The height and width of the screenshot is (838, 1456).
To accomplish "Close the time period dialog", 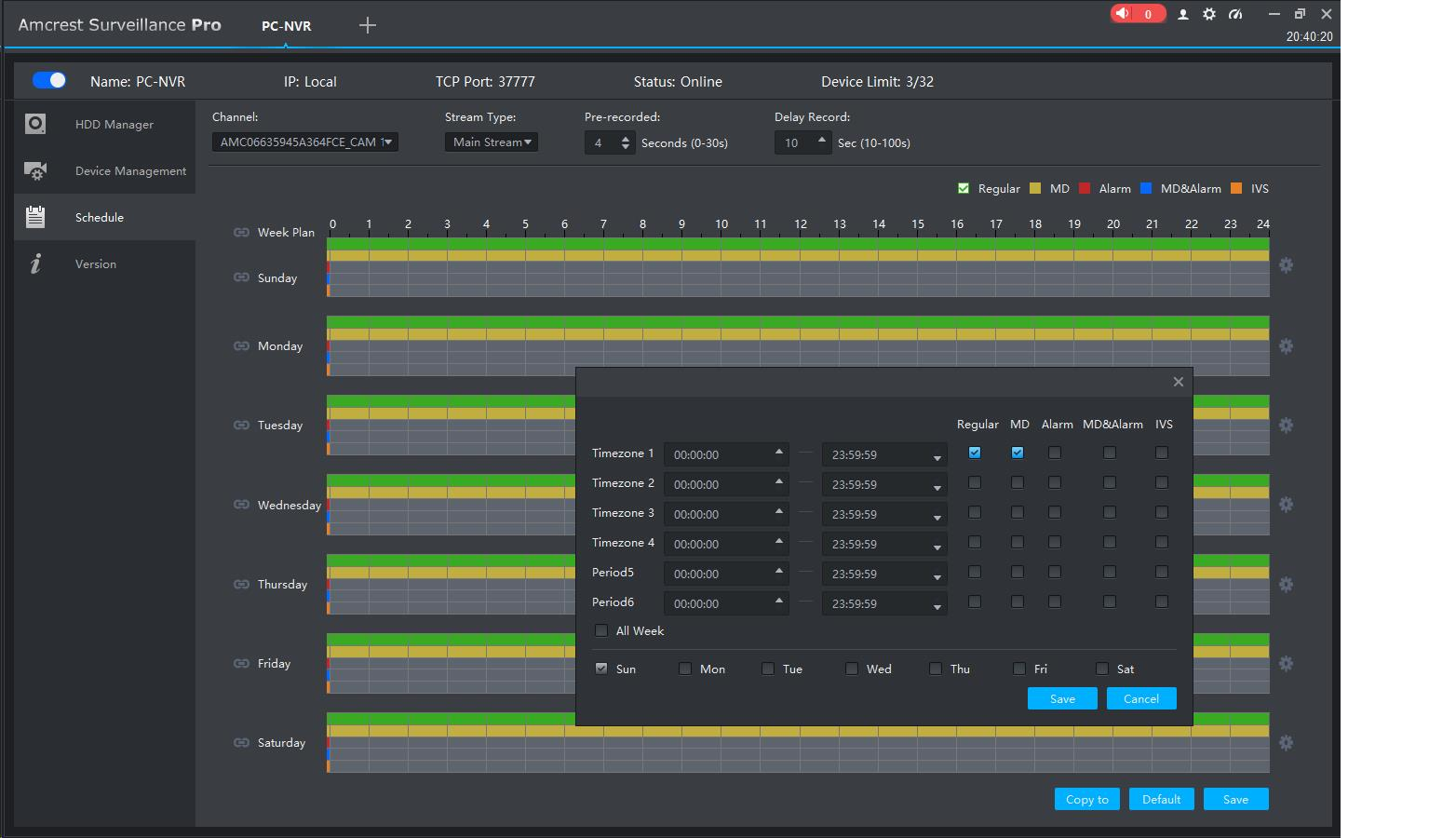I will tap(1179, 382).
